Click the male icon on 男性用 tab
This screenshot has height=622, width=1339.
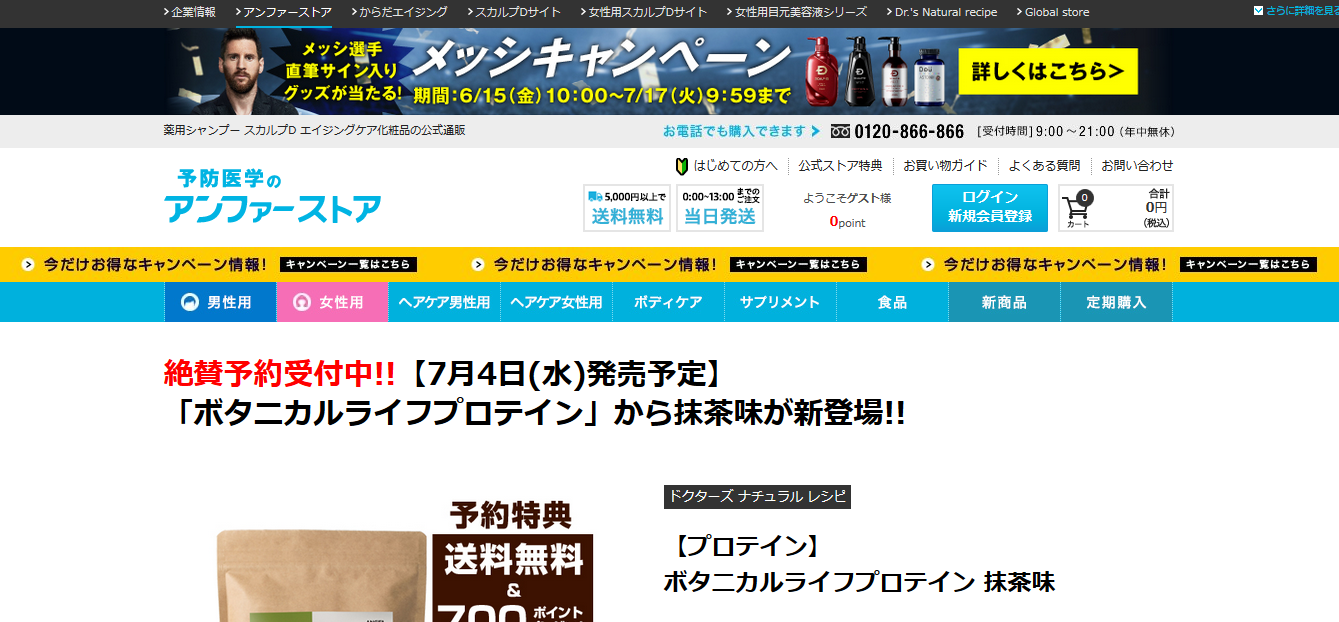[x=190, y=302]
